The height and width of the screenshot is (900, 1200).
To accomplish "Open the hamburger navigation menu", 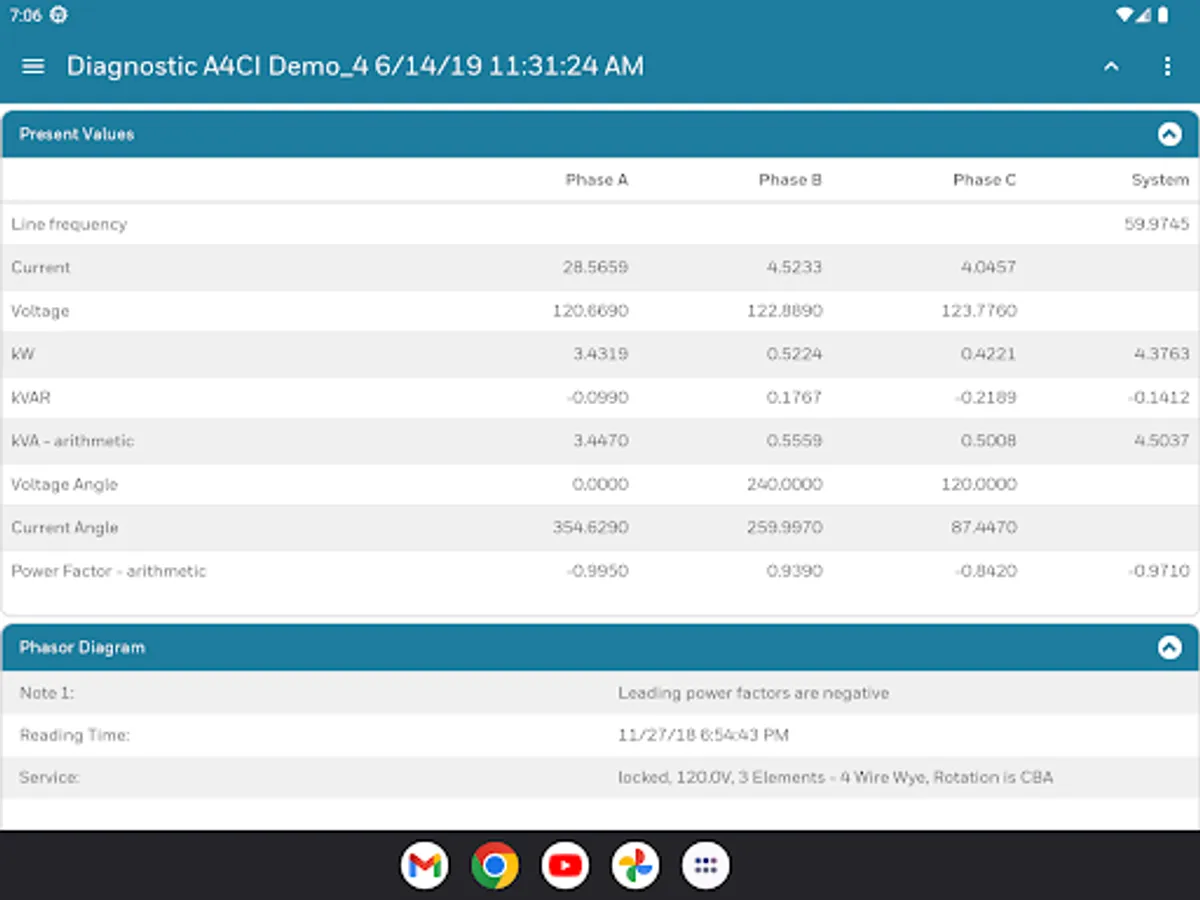I will [x=33, y=66].
